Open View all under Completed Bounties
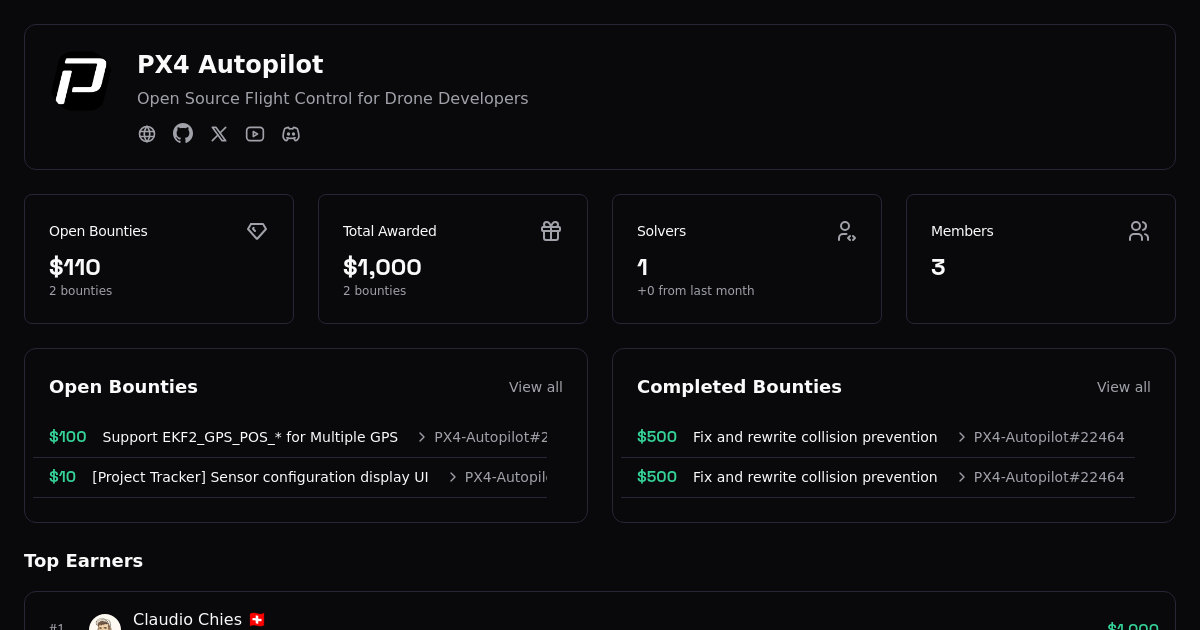The height and width of the screenshot is (630, 1200). pos(1124,387)
